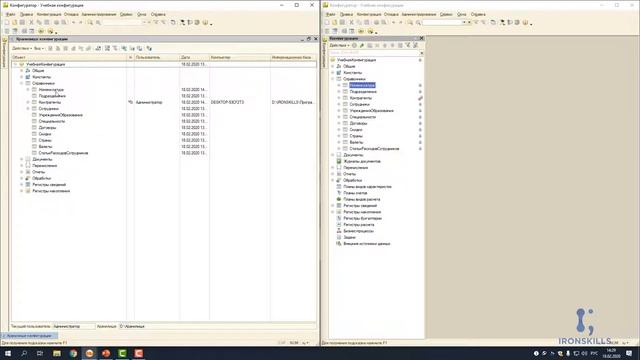Screen dimensions: 640x360
Task: Open Администрирование menu in left window
Action: (x=99, y=14)
